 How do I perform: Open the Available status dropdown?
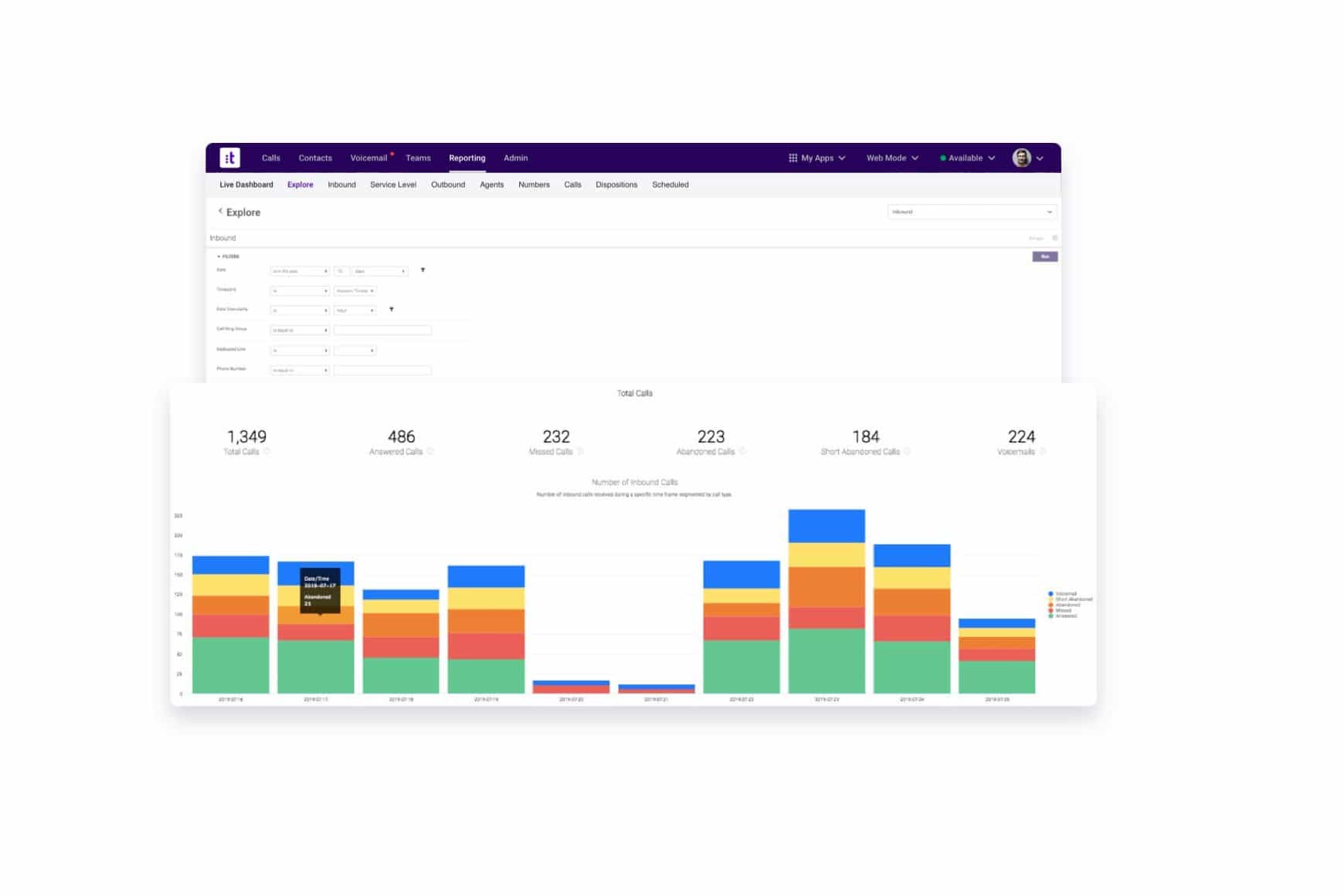tap(966, 158)
